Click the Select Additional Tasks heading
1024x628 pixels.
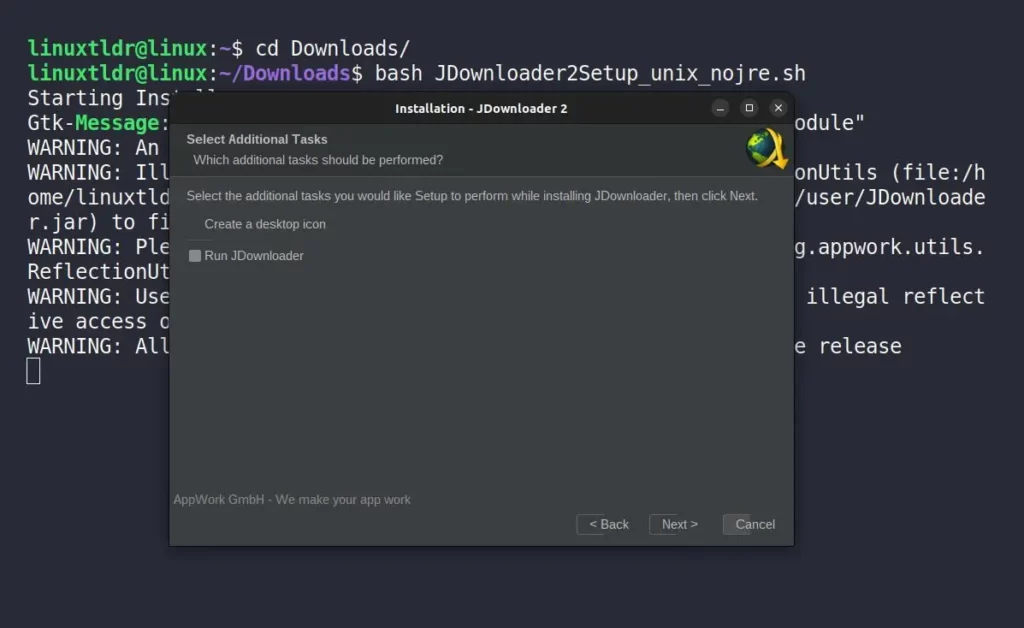pos(257,139)
